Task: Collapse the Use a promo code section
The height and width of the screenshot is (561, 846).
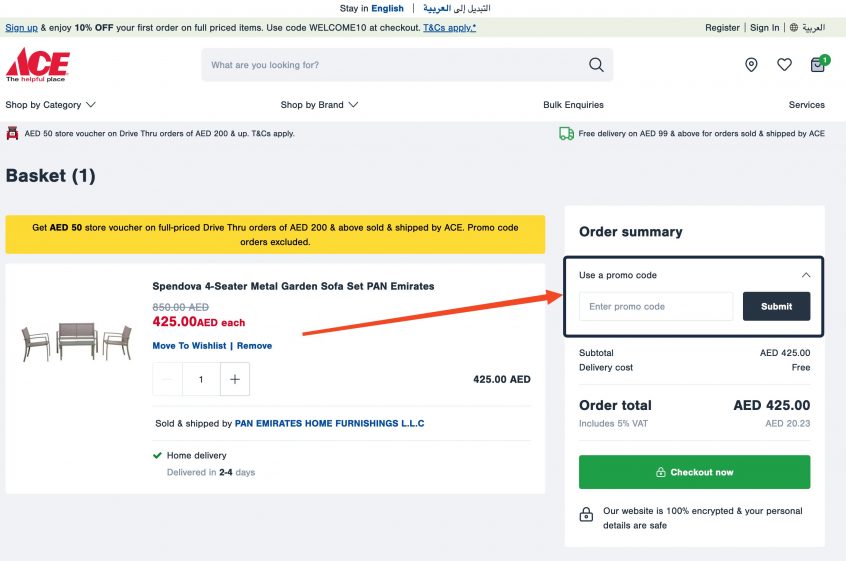Action: pos(806,275)
